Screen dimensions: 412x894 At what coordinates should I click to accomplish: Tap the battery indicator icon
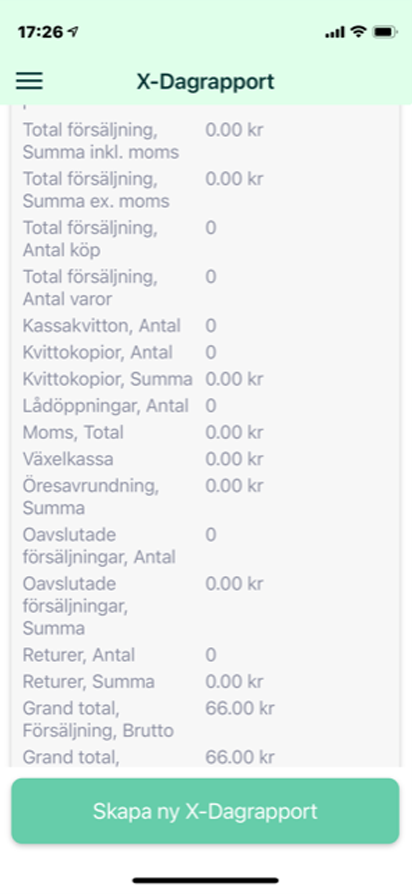click(x=385, y=32)
